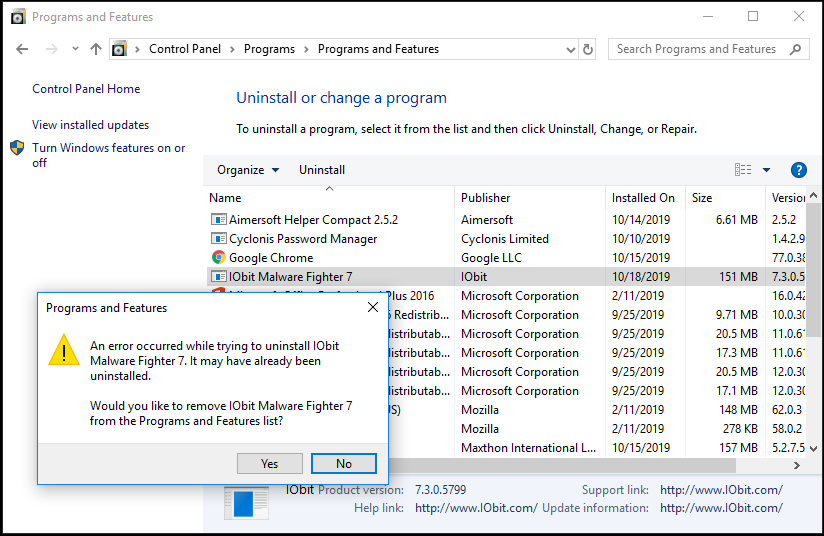Change view using the view icon
This screenshot has height=536, width=824.
(x=743, y=170)
